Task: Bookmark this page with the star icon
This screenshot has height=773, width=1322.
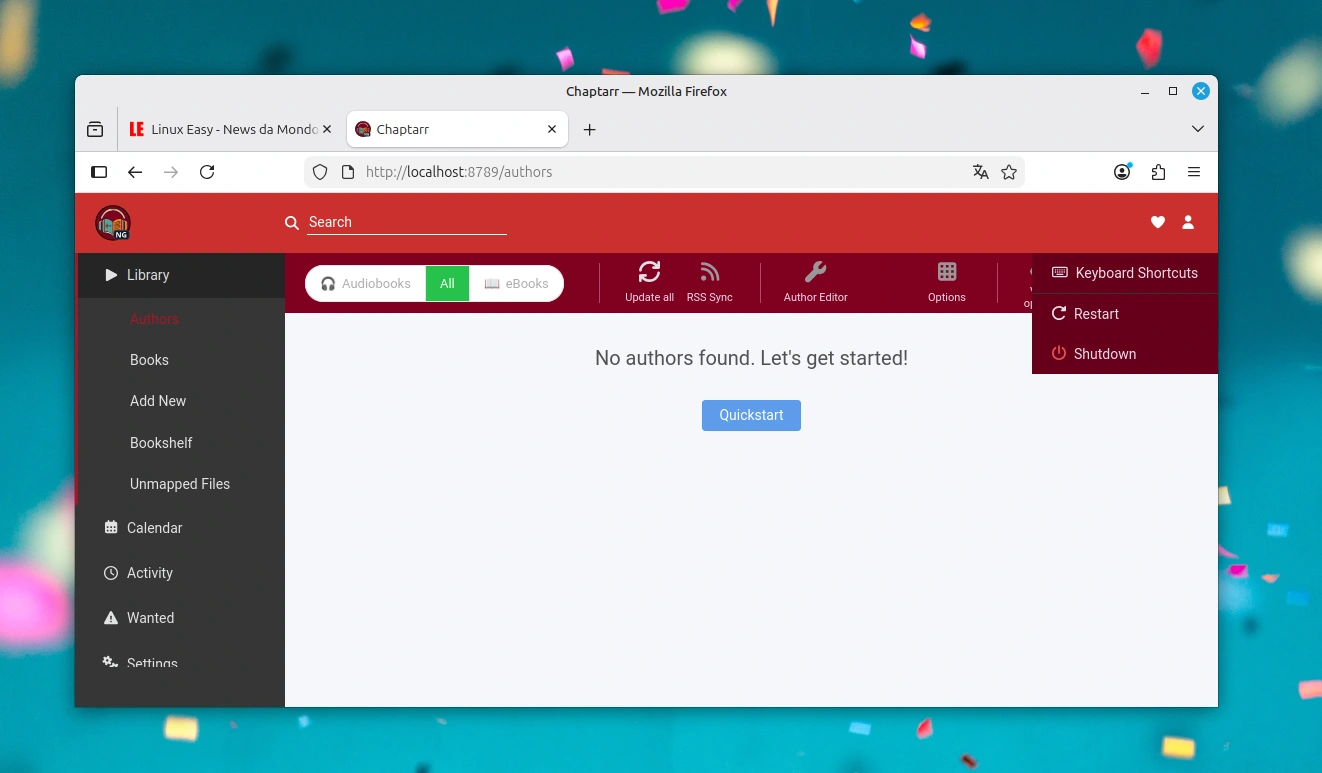Action: tap(1009, 172)
